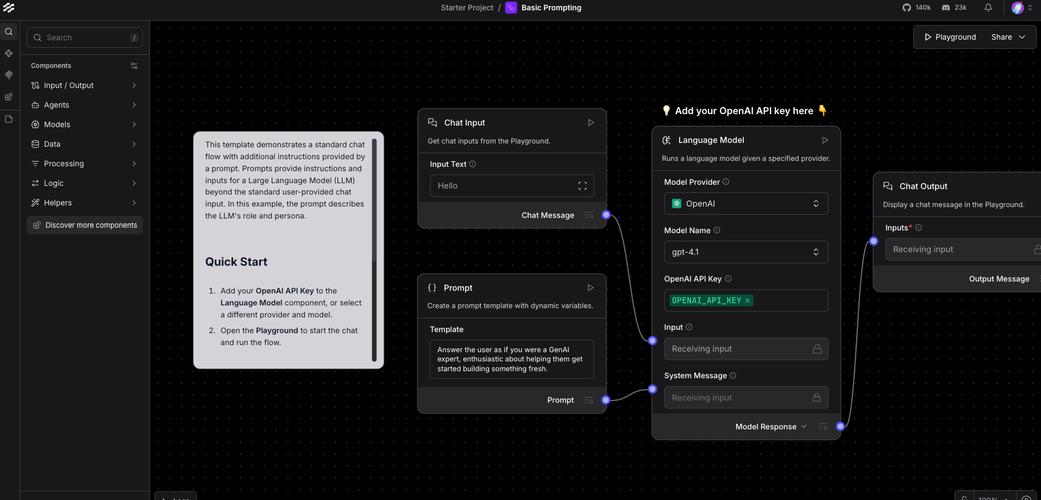The width and height of the screenshot is (1041, 500).
Task: Click the Chat Message output handle
Action: tap(605, 214)
